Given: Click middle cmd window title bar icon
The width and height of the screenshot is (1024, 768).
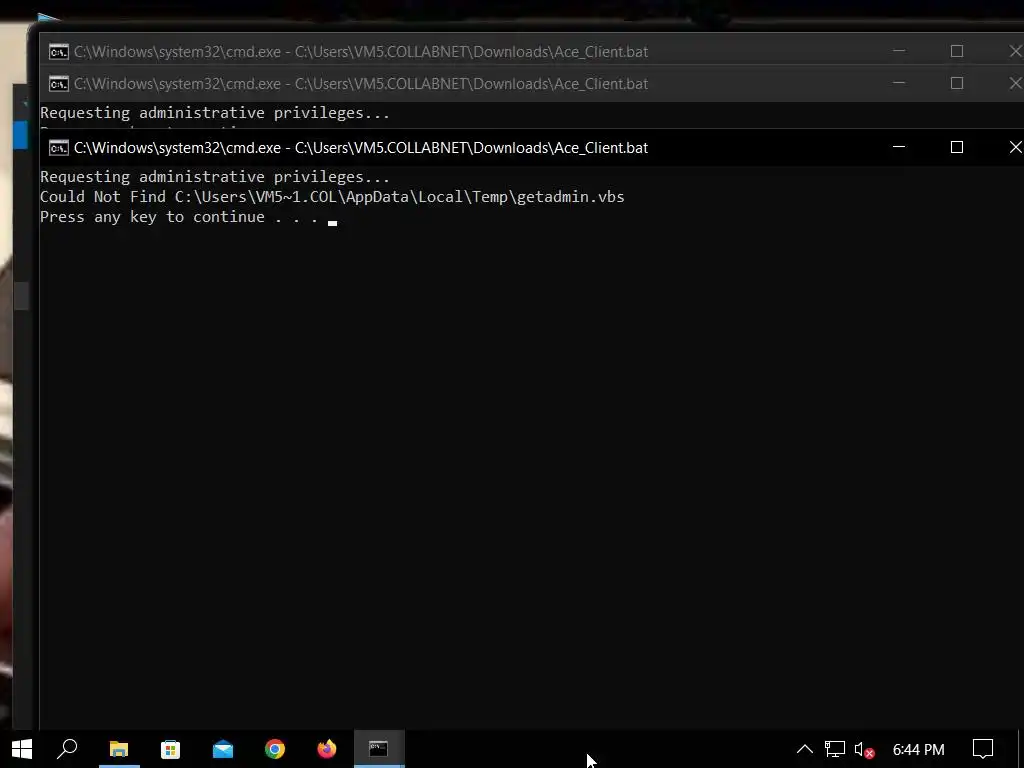Looking at the screenshot, I should click(59, 84).
